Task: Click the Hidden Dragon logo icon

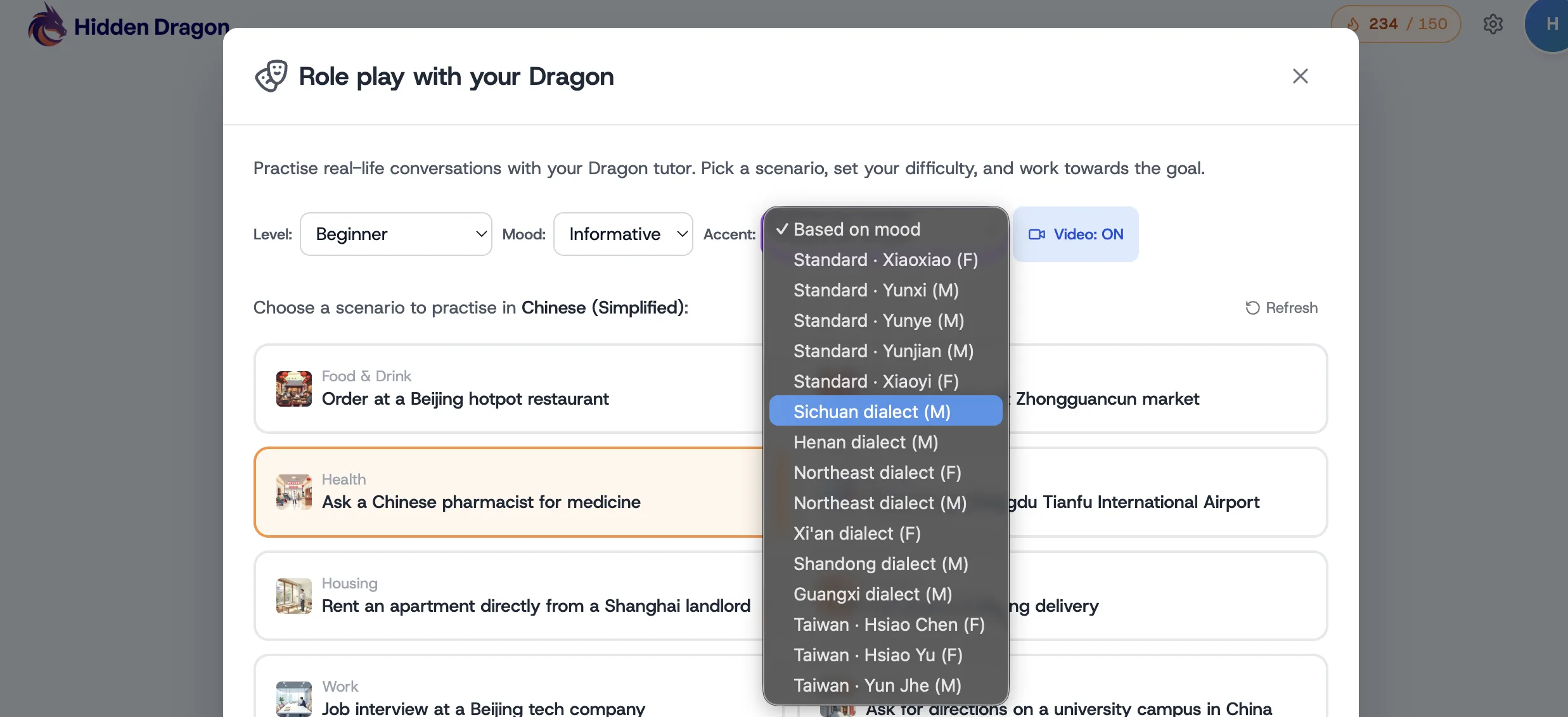Action: pos(47,25)
